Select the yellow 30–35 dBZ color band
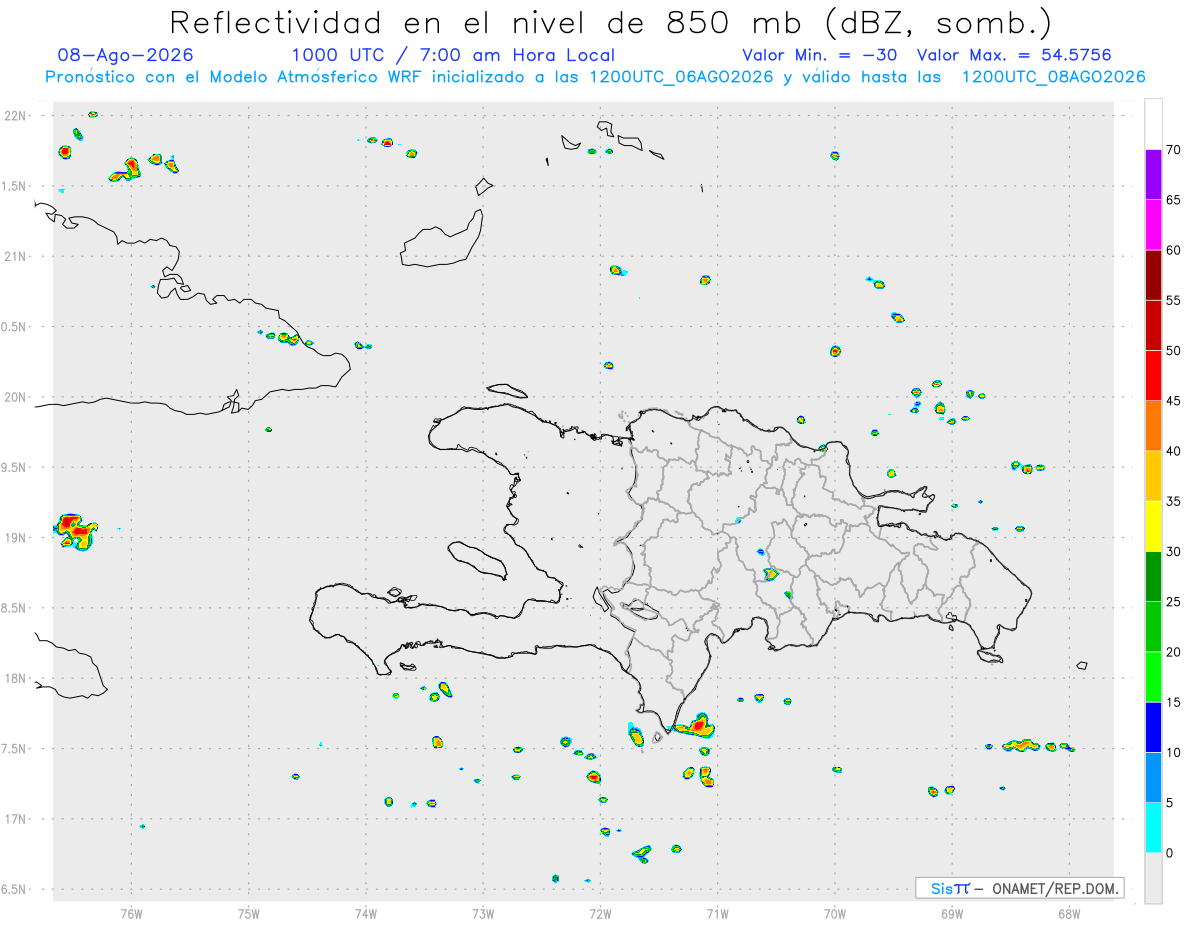This screenshot has height=927, width=1200. (x=1153, y=526)
